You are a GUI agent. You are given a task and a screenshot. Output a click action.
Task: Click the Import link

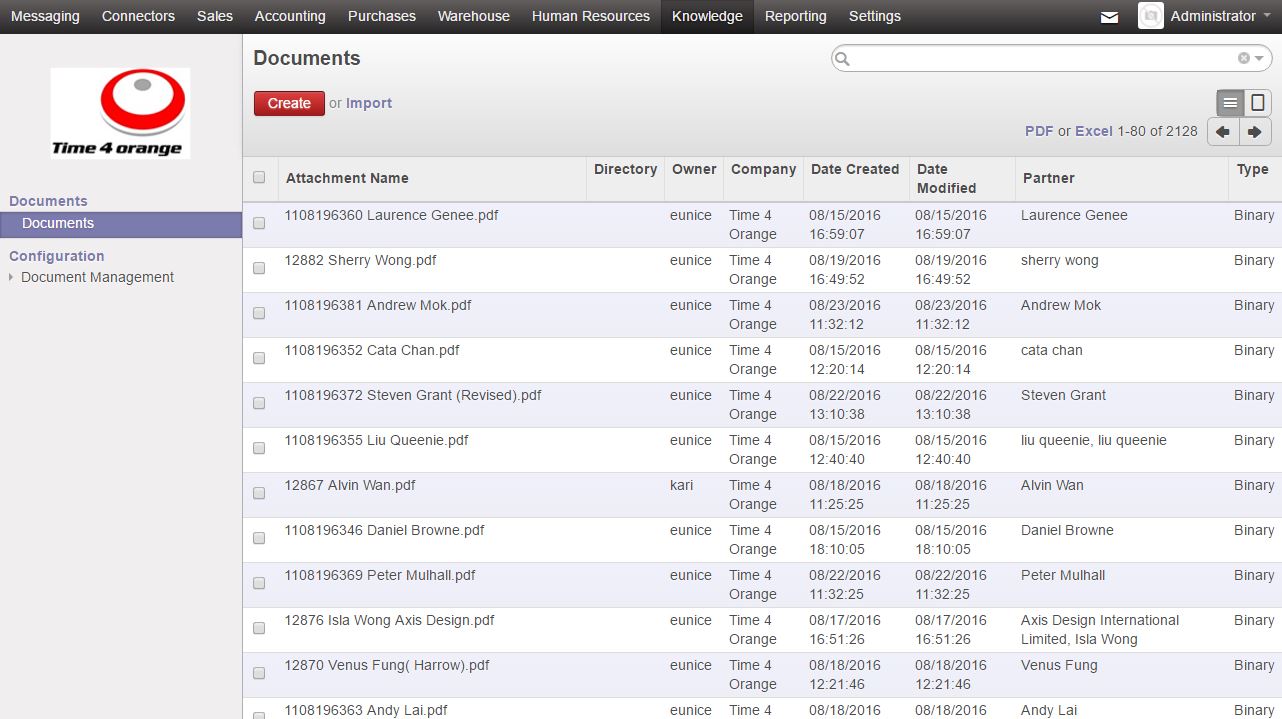[369, 103]
